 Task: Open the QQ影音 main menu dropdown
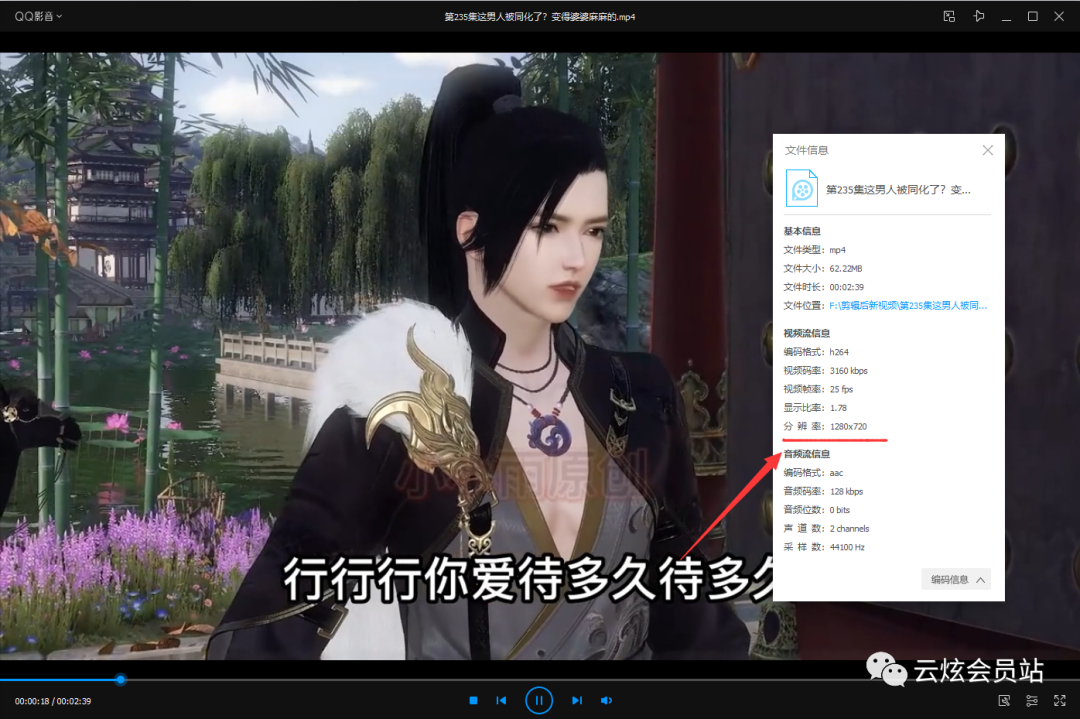tap(39, 17)
